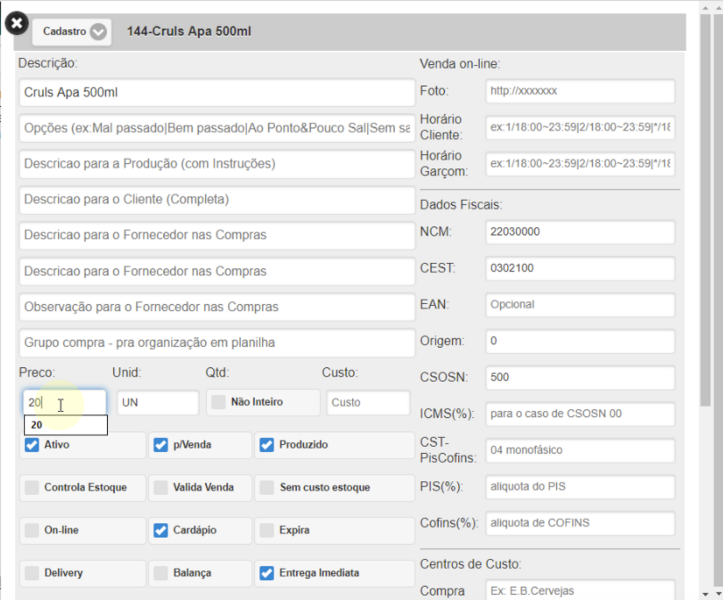Click the Preco field containing 20
This screenshot has width=723, height=600.
coord(65,403)
